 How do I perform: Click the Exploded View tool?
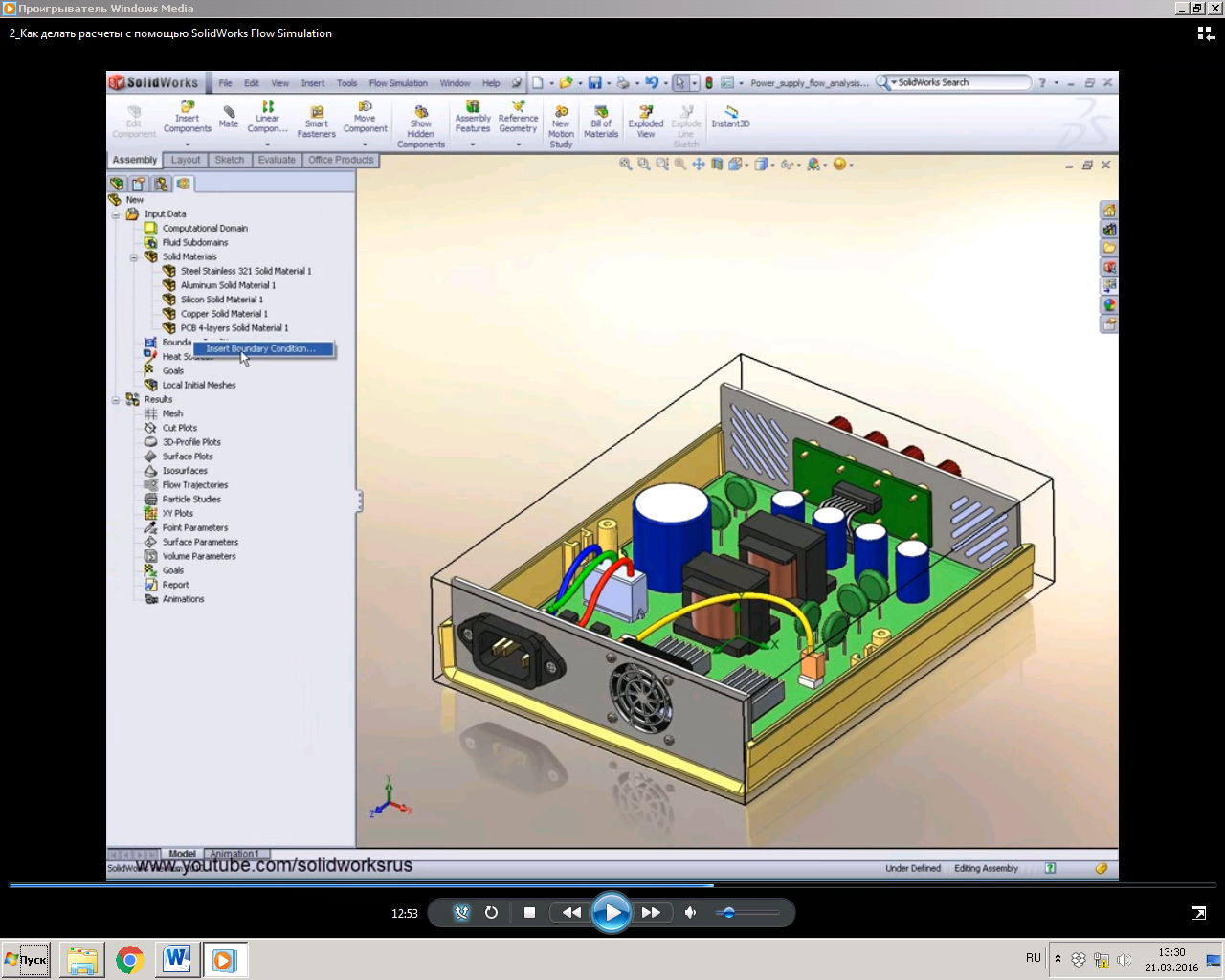(646, 122)
